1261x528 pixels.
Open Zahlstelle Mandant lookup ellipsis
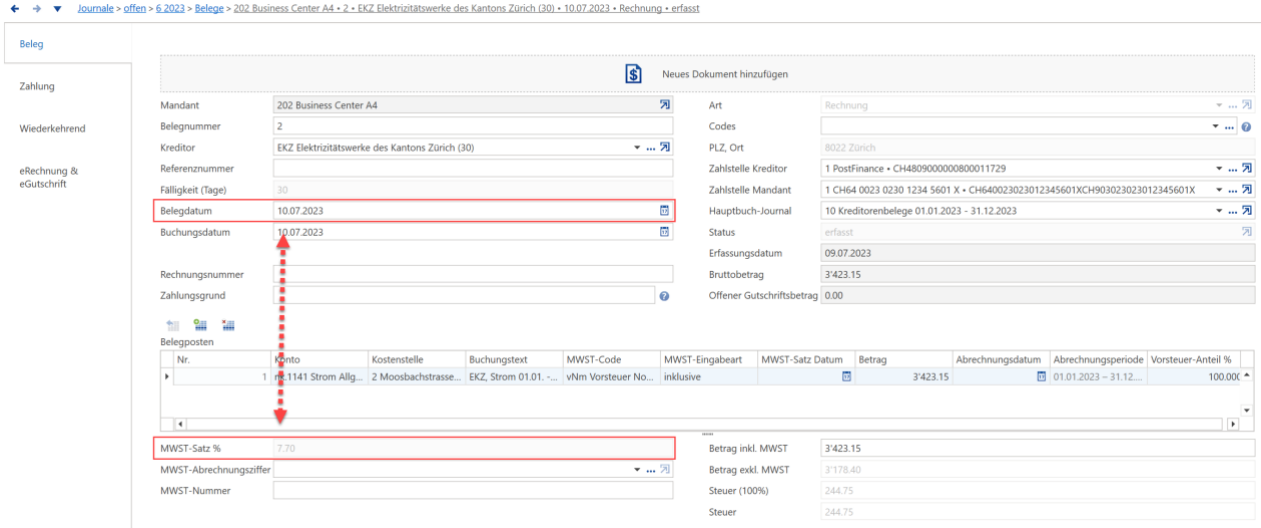pyautogui.click(x=1232, y=190)
